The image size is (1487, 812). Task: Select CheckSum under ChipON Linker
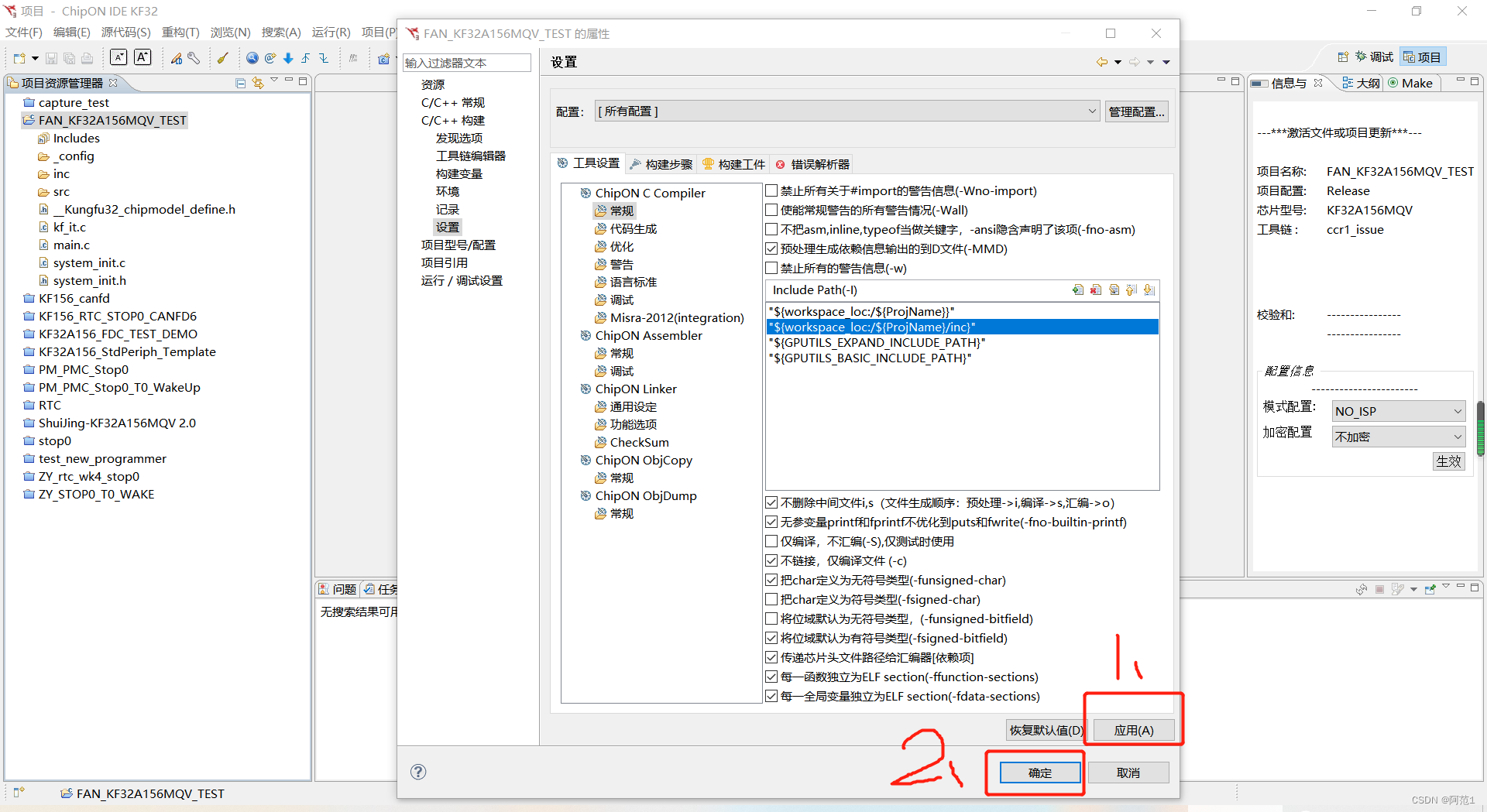639,442
